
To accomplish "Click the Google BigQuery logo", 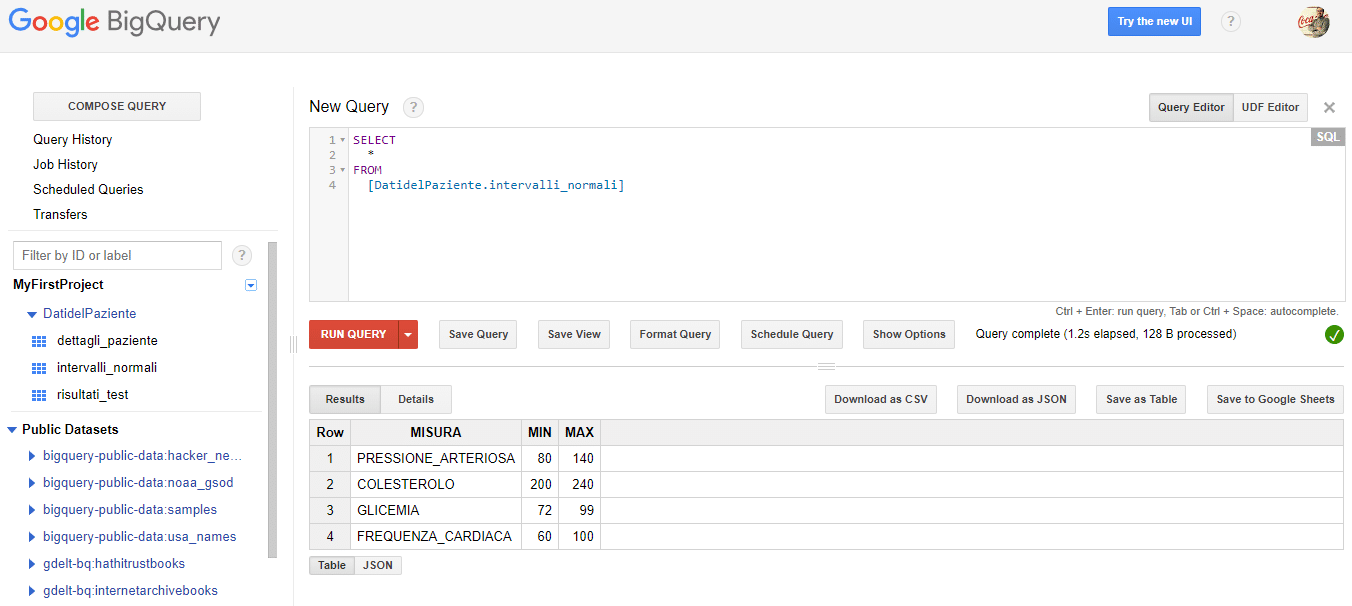I will [x=114, y=22].
